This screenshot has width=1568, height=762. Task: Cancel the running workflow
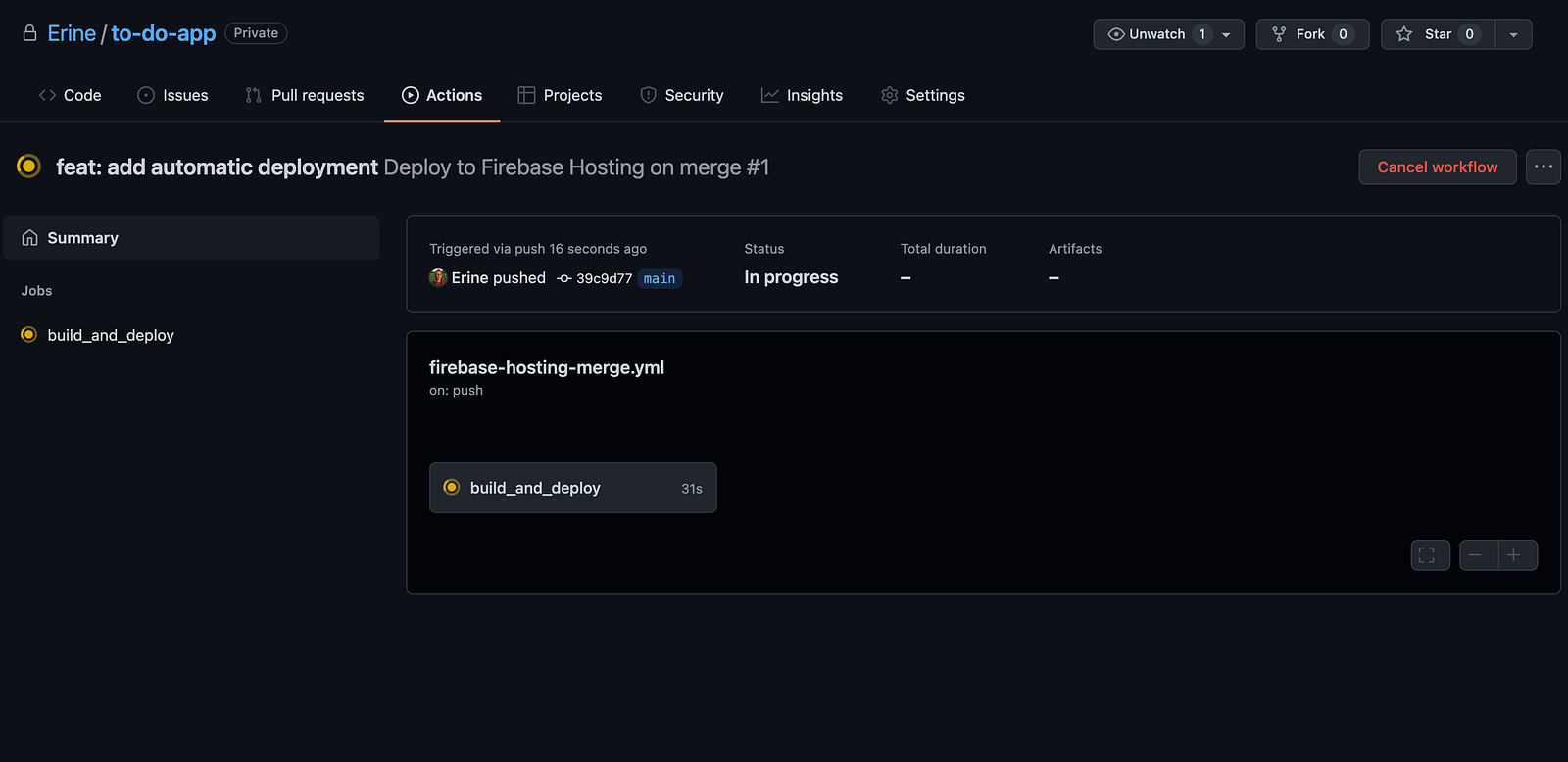tap(1438, 167)
